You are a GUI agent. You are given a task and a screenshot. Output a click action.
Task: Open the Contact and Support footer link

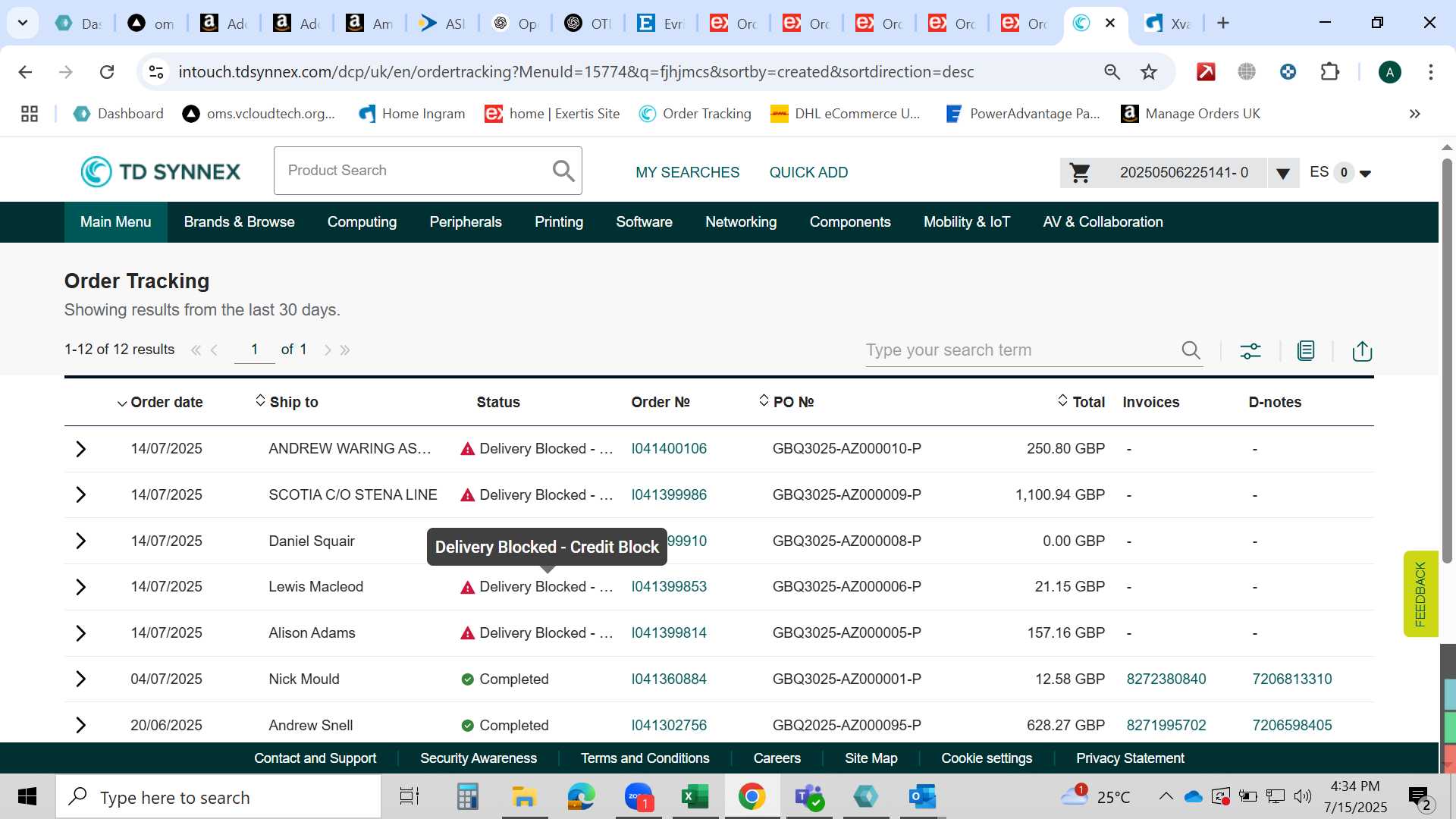point(315,758)
